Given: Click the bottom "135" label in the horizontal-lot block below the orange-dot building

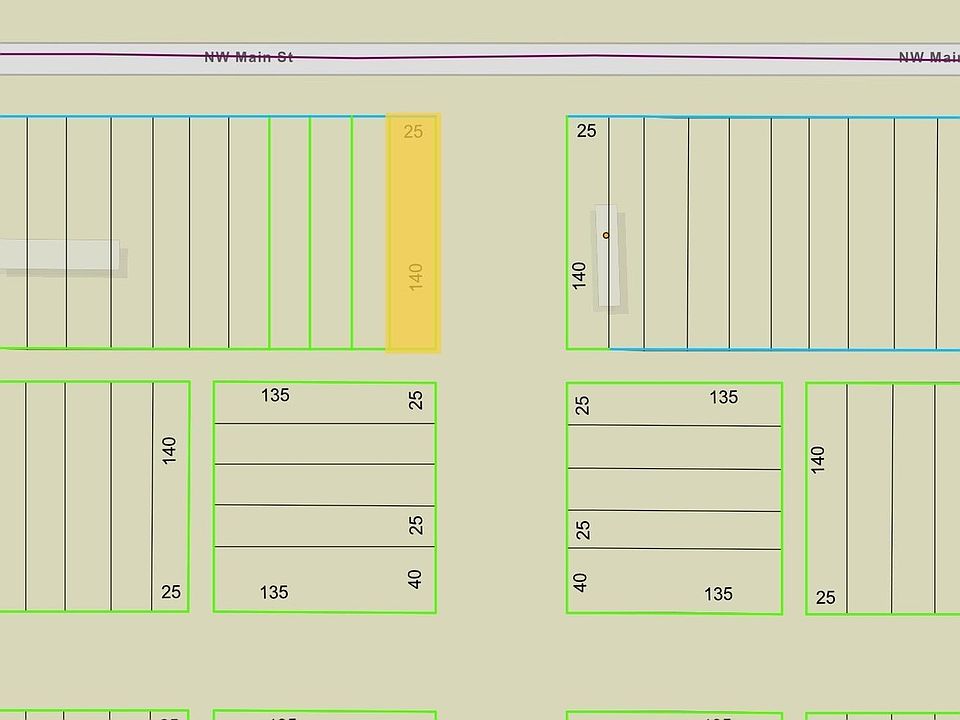Looking at the screenshot, I should [718, 593].
